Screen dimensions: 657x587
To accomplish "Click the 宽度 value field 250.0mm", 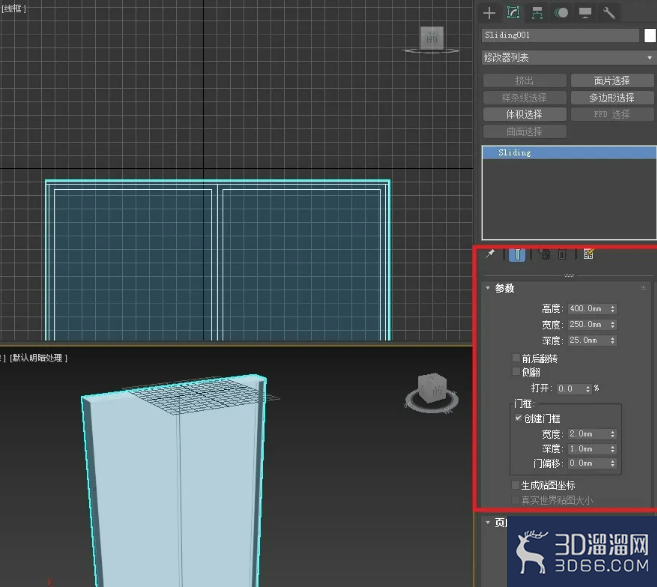I will 588,325.
